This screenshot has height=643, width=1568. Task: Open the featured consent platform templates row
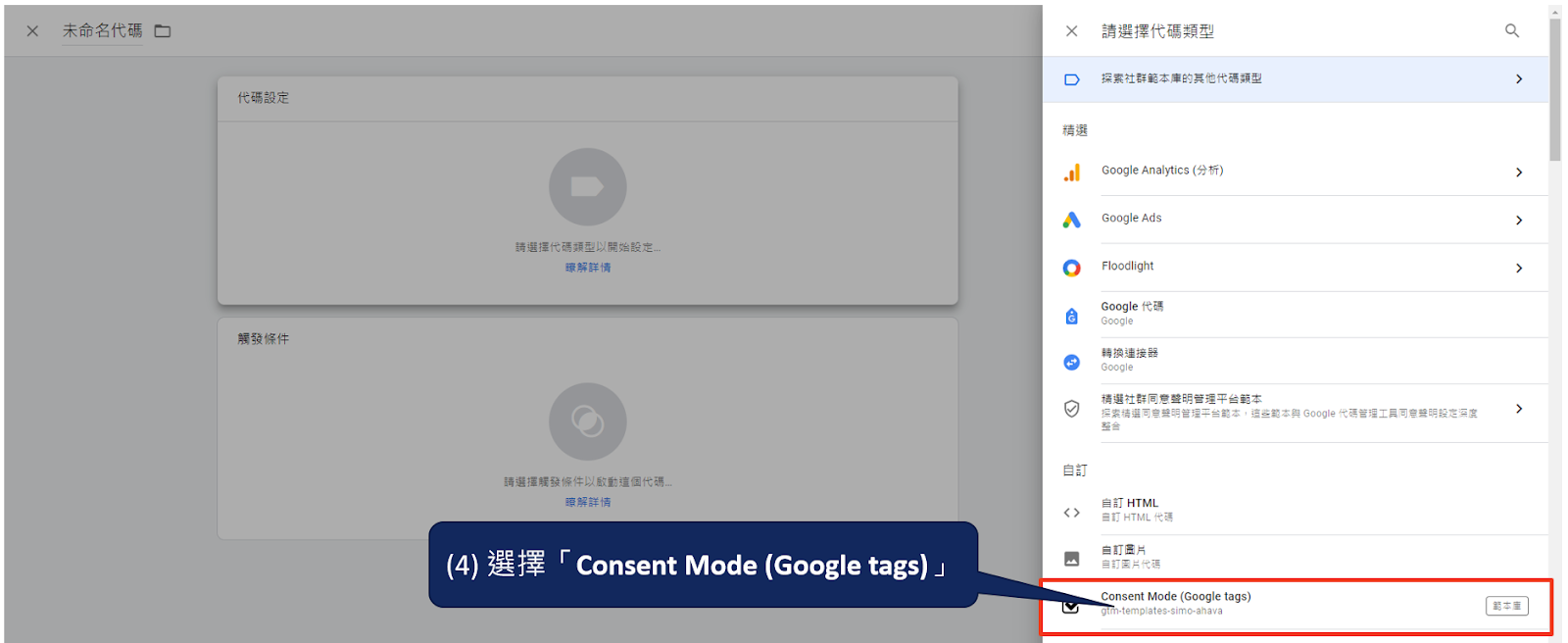(1296, 413)
